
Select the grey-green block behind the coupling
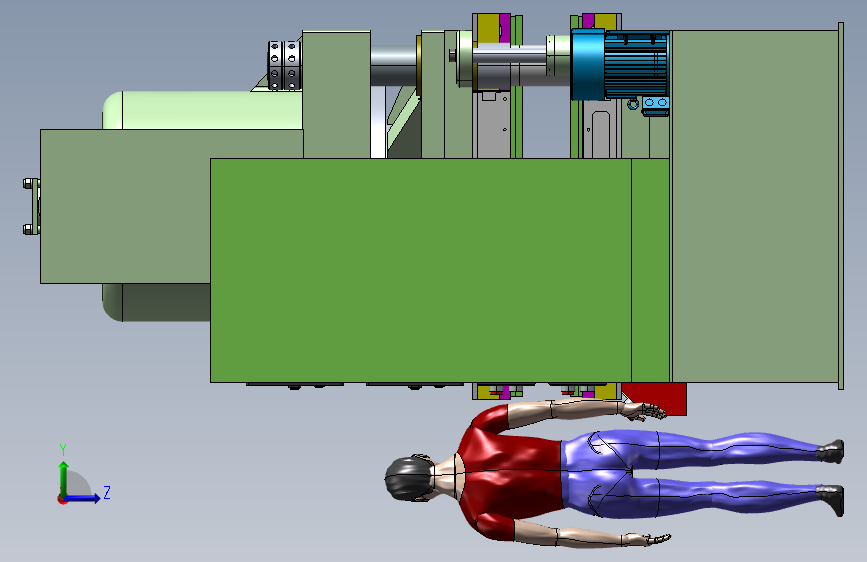coord(336,94)
